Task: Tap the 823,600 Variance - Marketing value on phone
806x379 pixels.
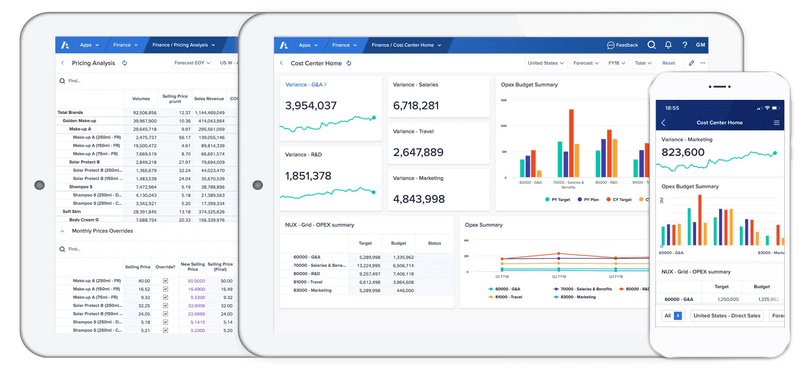Action: (x=683, y=152)
